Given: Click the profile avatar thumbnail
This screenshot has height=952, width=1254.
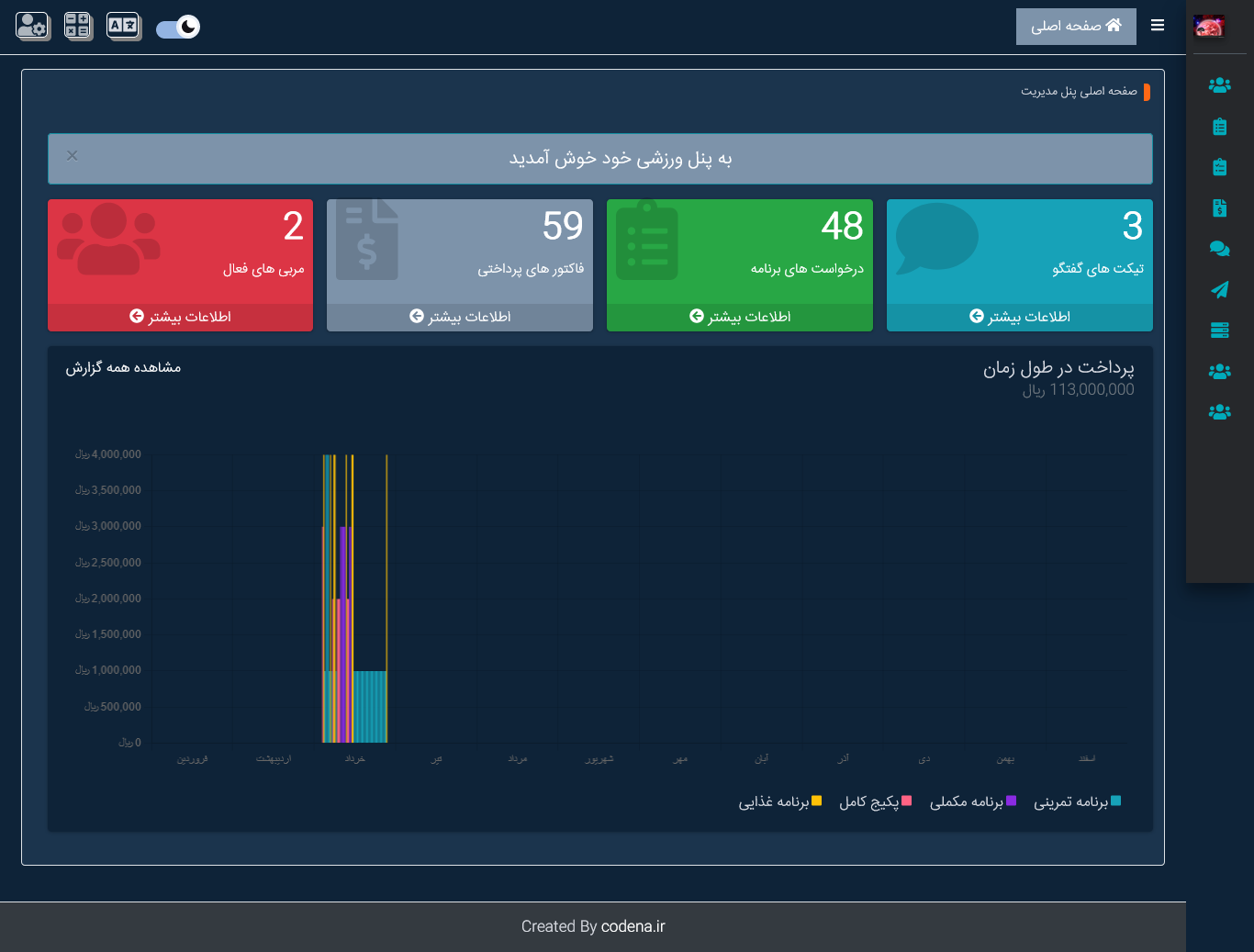Looking at the screenshot, I should pos(1209,27).
